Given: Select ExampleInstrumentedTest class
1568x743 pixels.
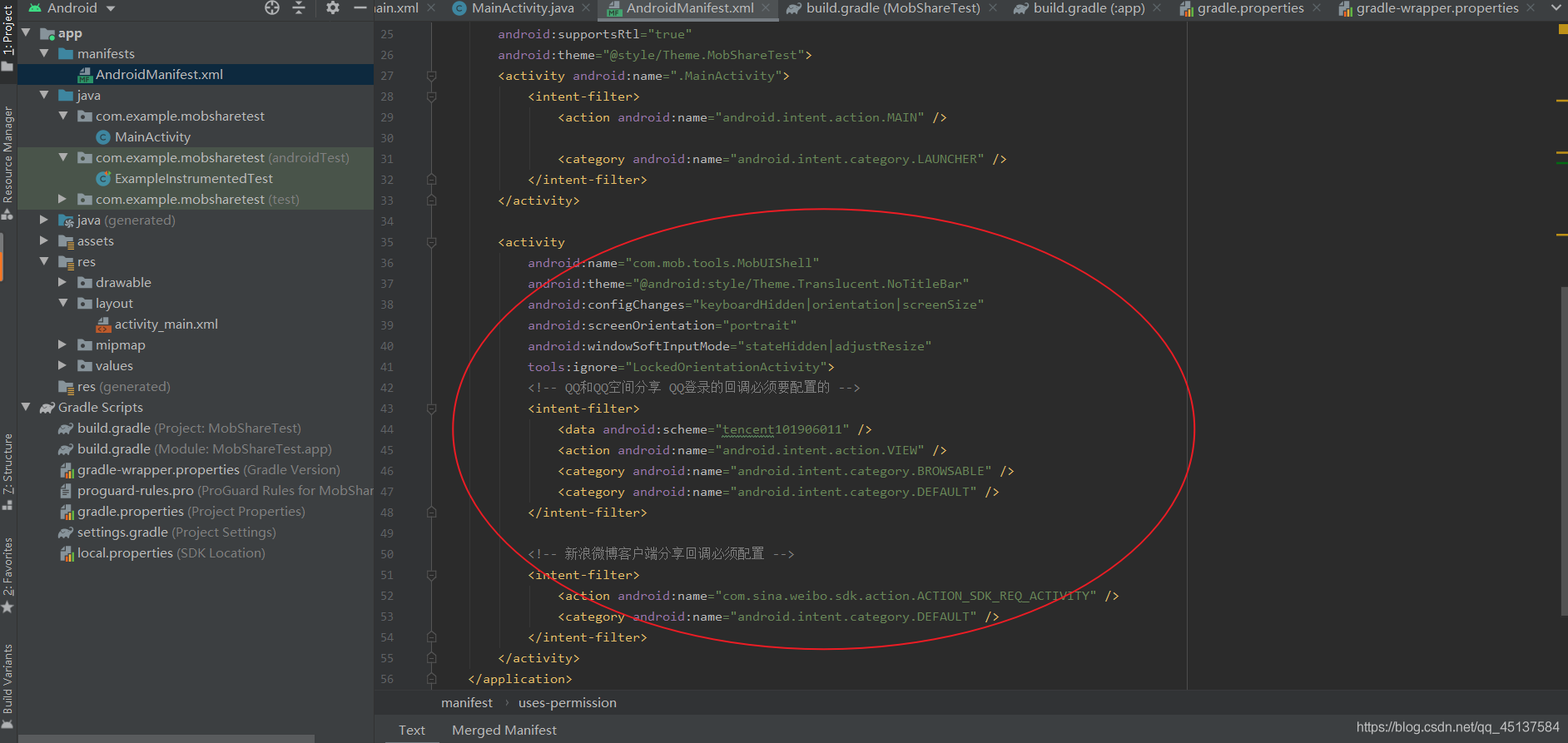Looking at the screenshot, I should [193, 178].
